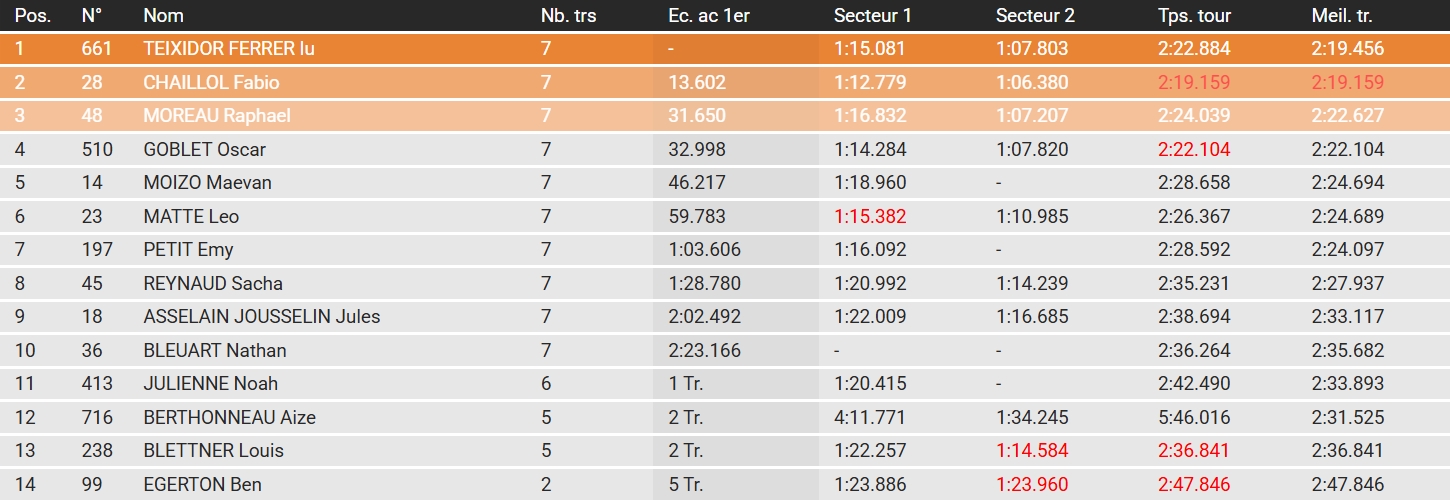Viewport: 1450px width, 500px height.
Task: Click the "Pos." column header
Action: [33, 16]
